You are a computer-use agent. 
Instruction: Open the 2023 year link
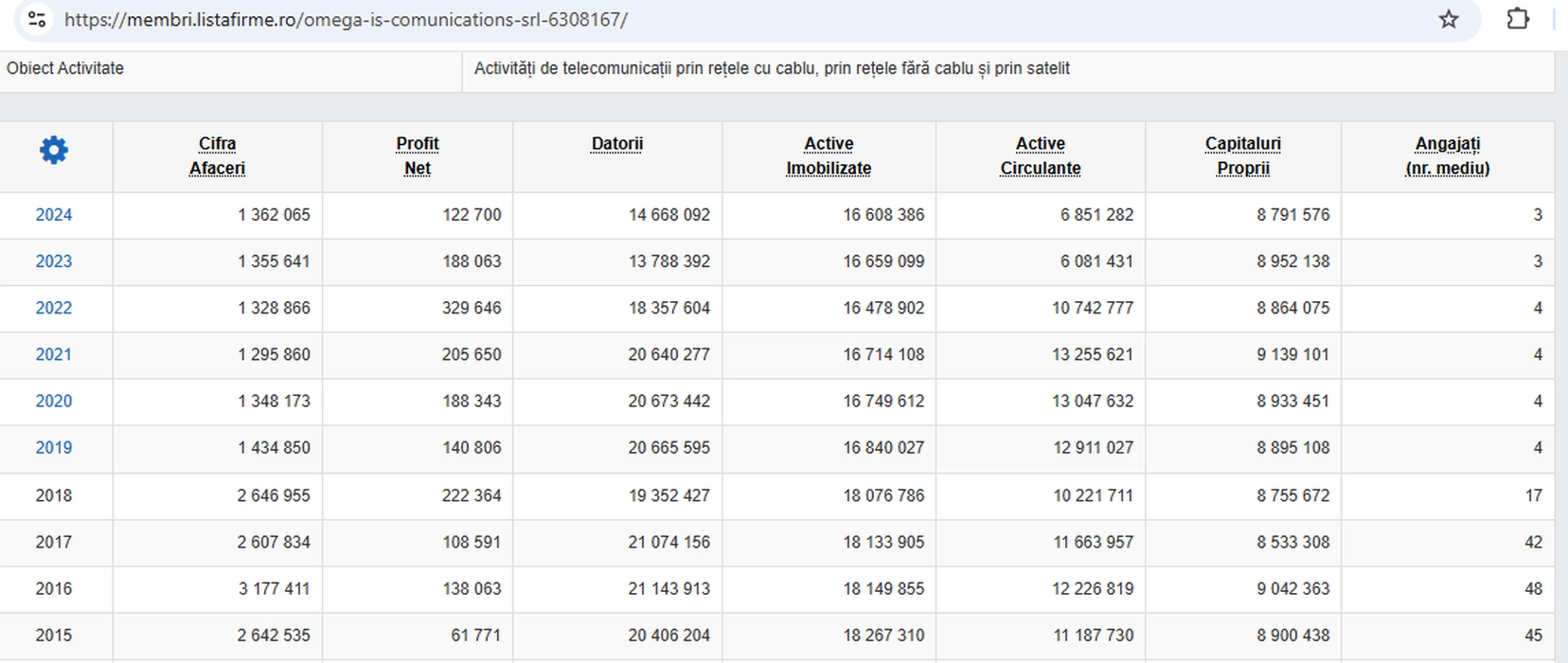pos(54,261)
